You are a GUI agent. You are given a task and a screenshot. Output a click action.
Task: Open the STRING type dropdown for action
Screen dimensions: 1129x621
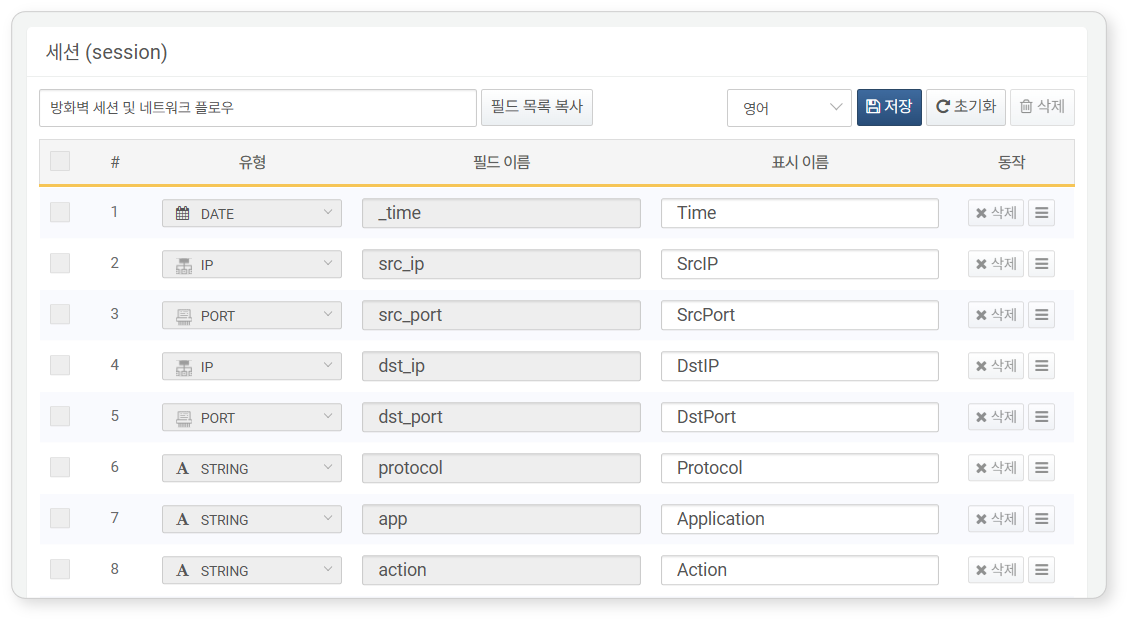click(252, 570)
